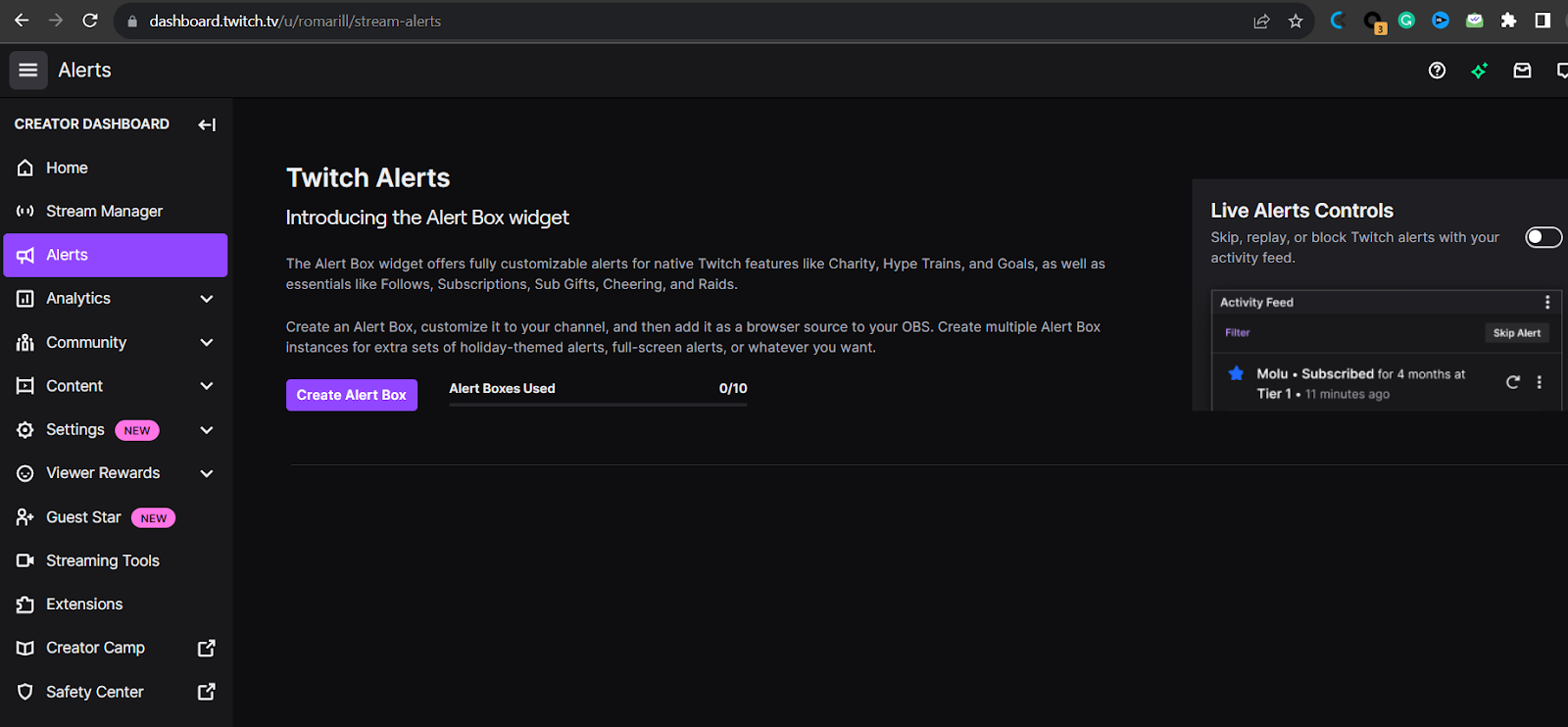Viewport: 1568px width, 727px height.
Task: Click the Filter link in Activity Feed
Action: 1238,333
